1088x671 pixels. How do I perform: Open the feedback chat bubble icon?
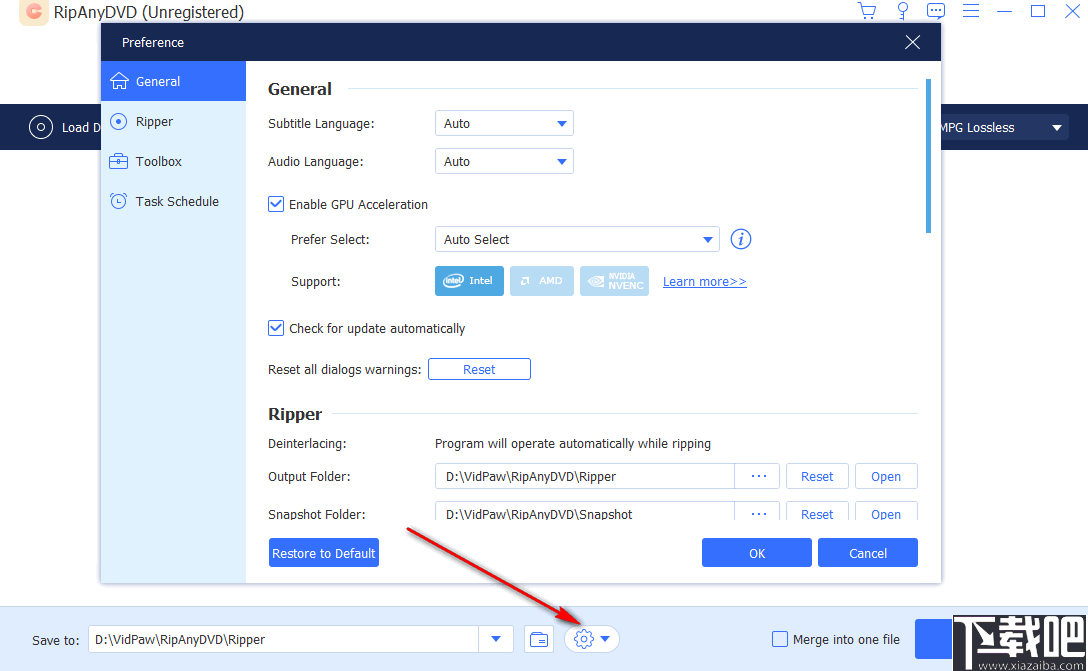(x=935, y=10)
